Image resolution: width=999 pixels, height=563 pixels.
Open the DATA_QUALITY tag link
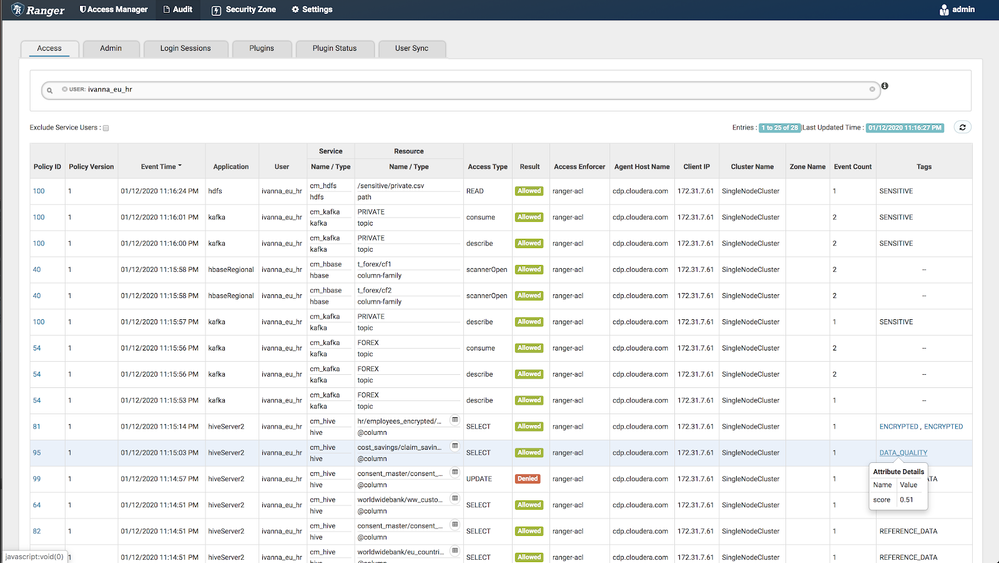coord(903,453)
